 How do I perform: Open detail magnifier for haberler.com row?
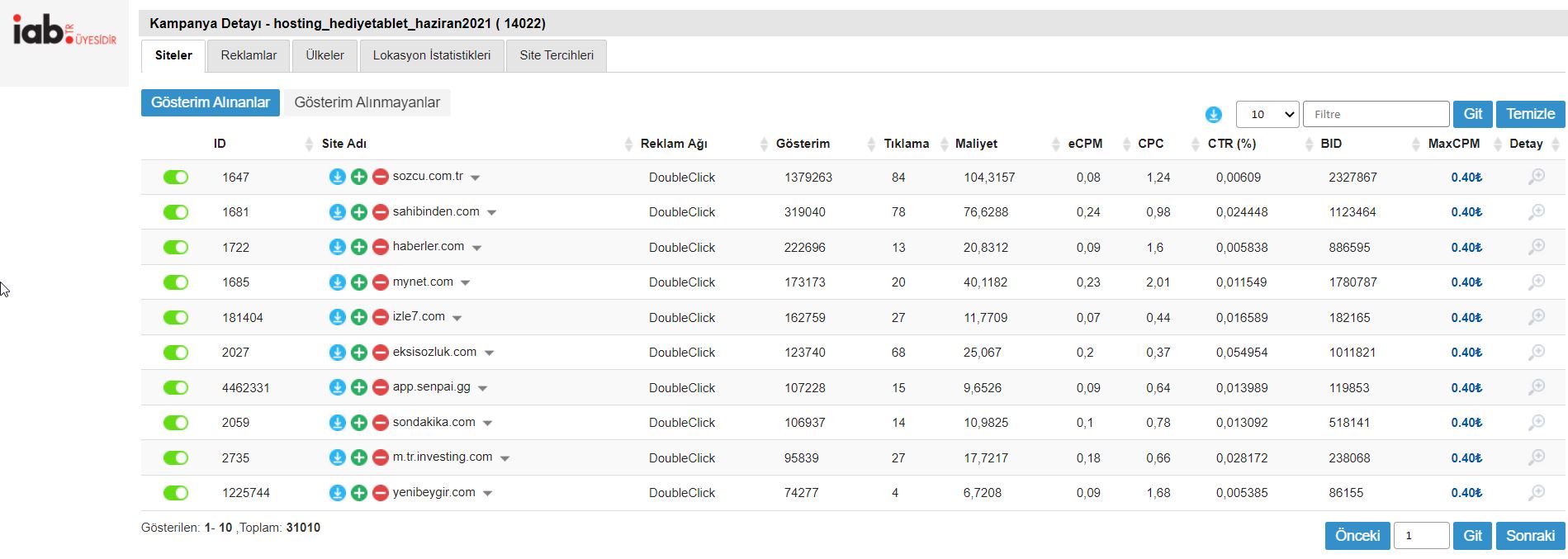point(1537,247)
